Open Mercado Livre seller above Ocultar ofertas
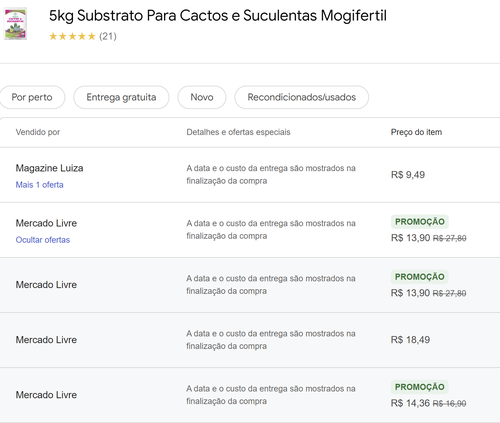 [x=46, y=223]
